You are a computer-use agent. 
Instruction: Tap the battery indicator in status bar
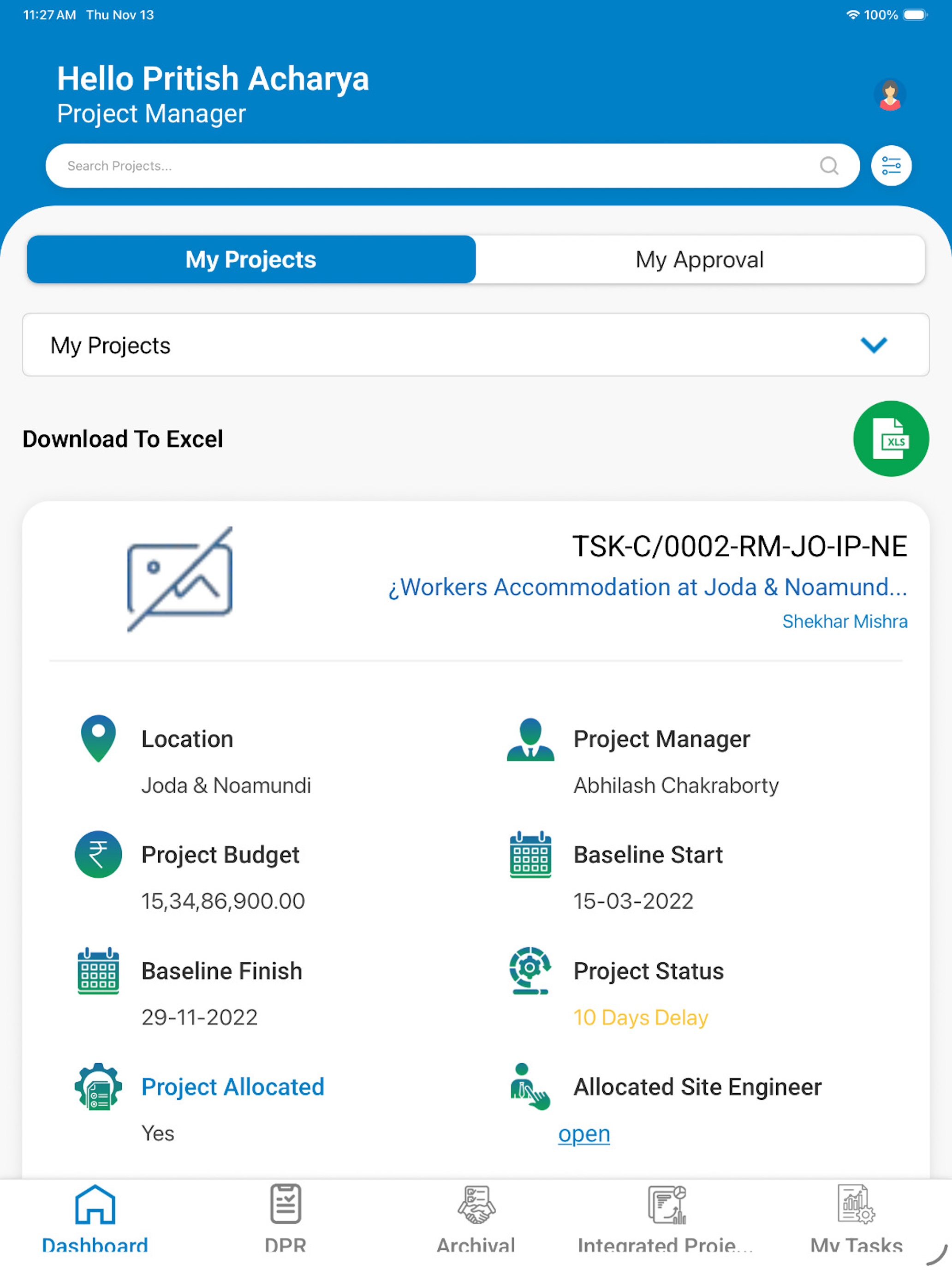pos(915,15)
